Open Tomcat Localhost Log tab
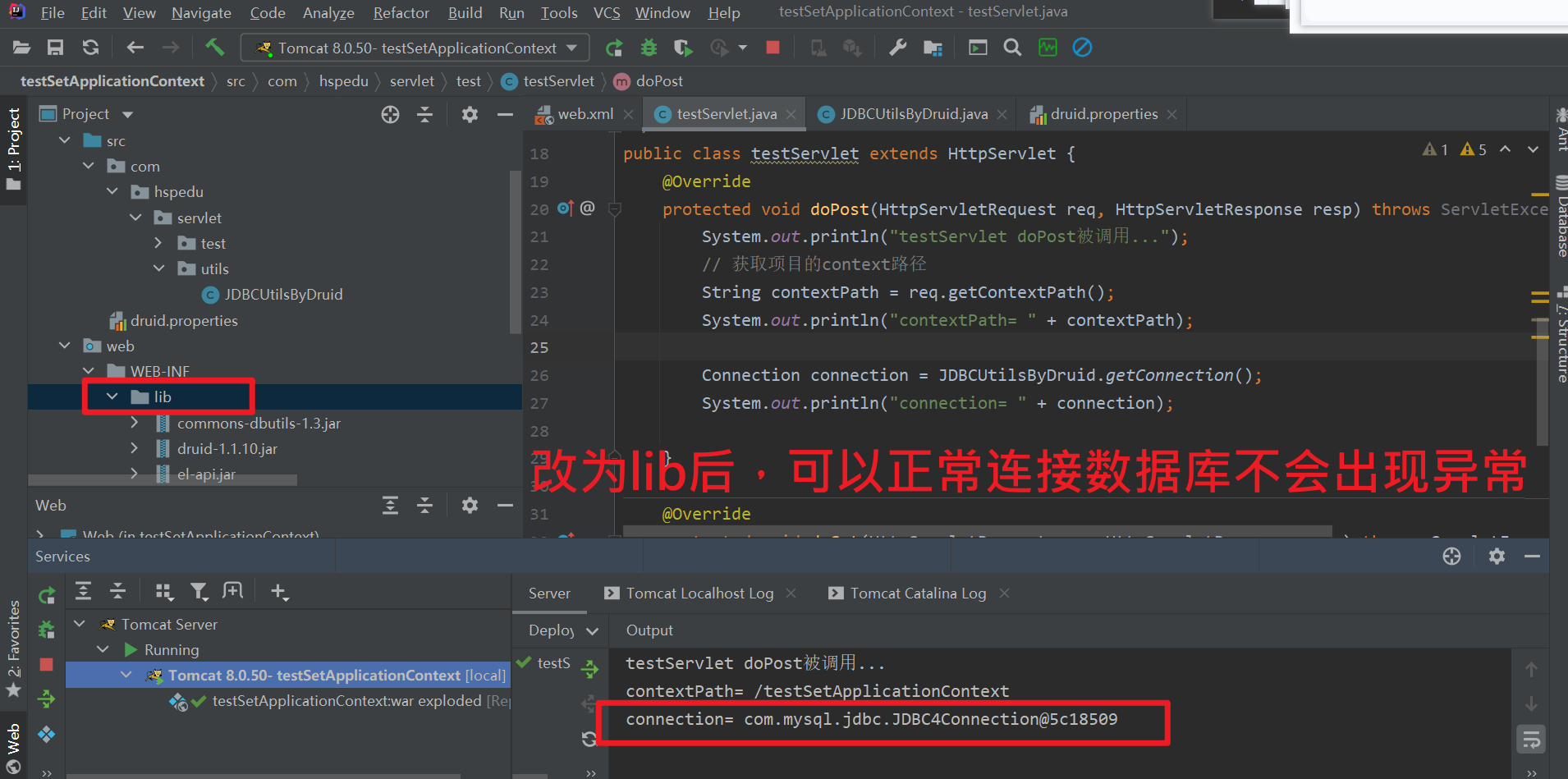This screenshot has height=779, width=1568. click(x=690, y=593)
